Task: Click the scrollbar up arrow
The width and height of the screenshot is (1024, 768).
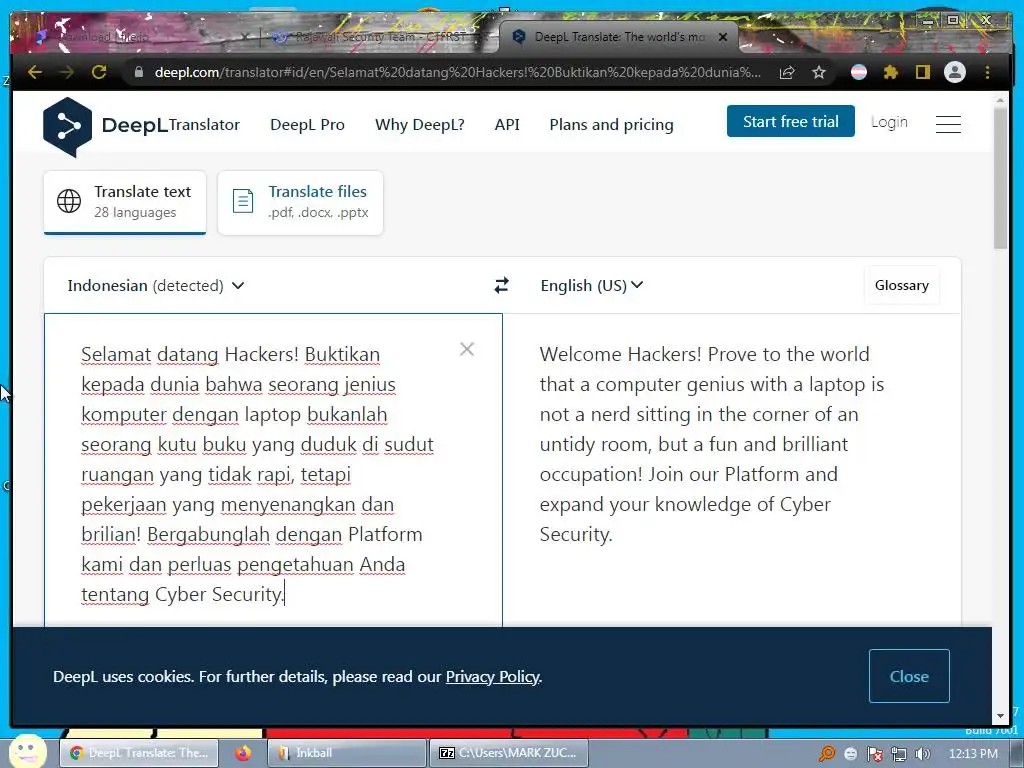Action: [1000, 100]
